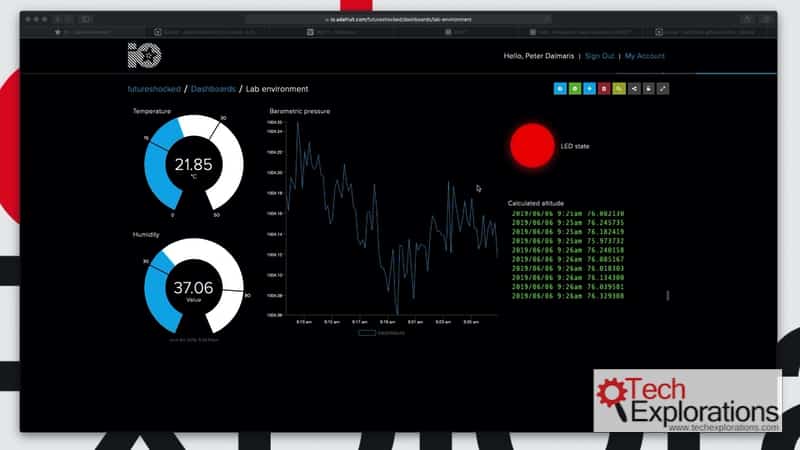Click the Safari share button in the title bar
Screen dimensions: 800x450
click(x=747, y=19)
